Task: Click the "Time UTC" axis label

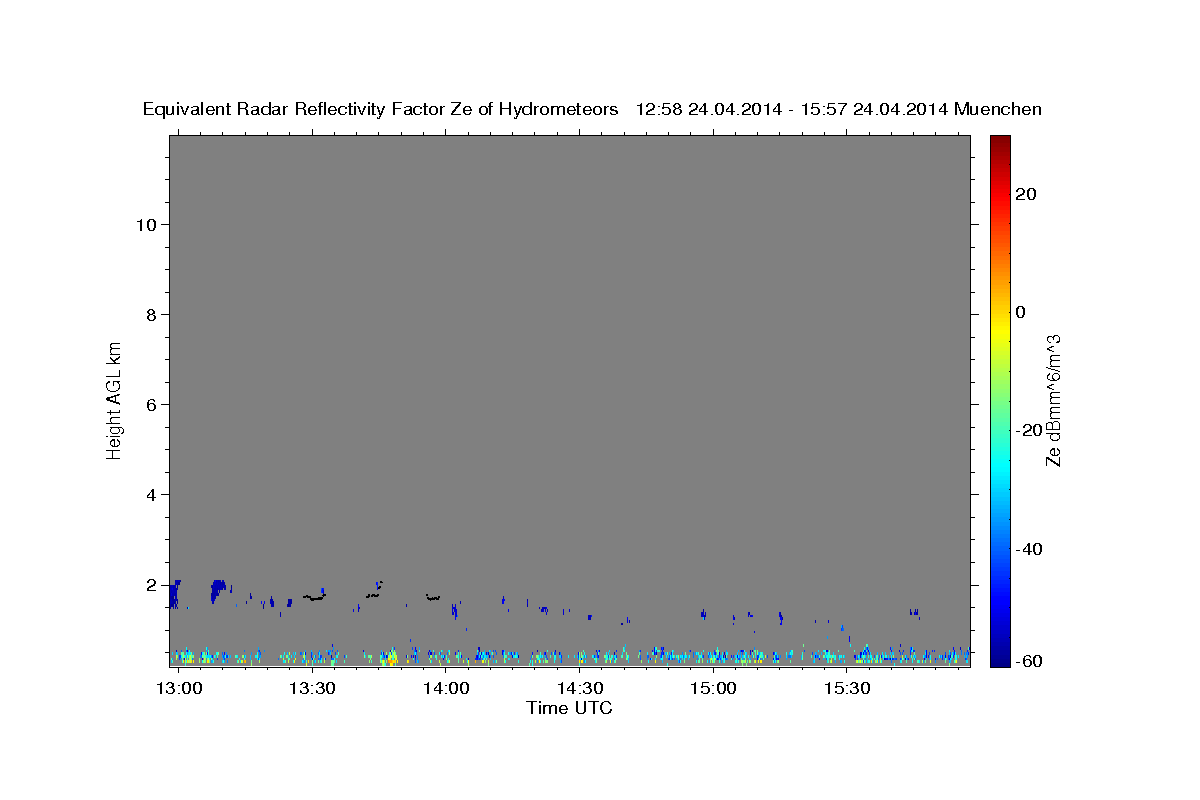Action: [569, 708]
